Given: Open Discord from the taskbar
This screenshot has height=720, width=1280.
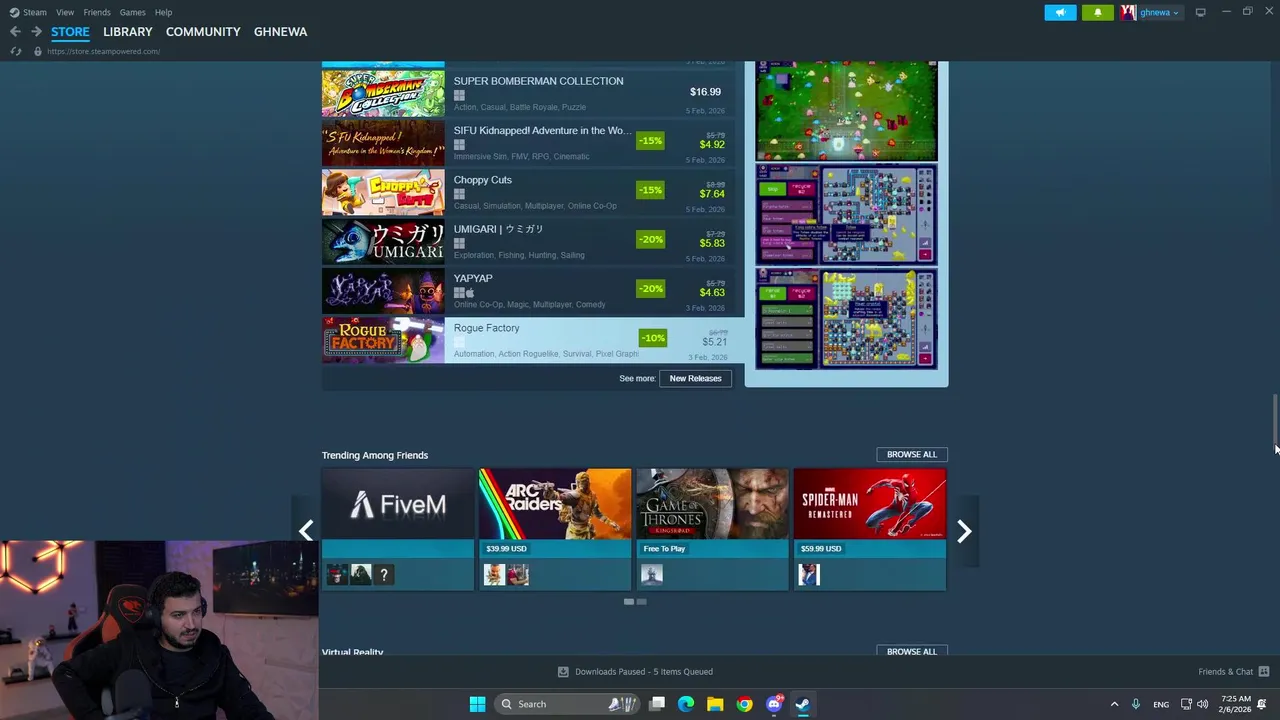Looking at the screenshot, I should coord(774,704).
